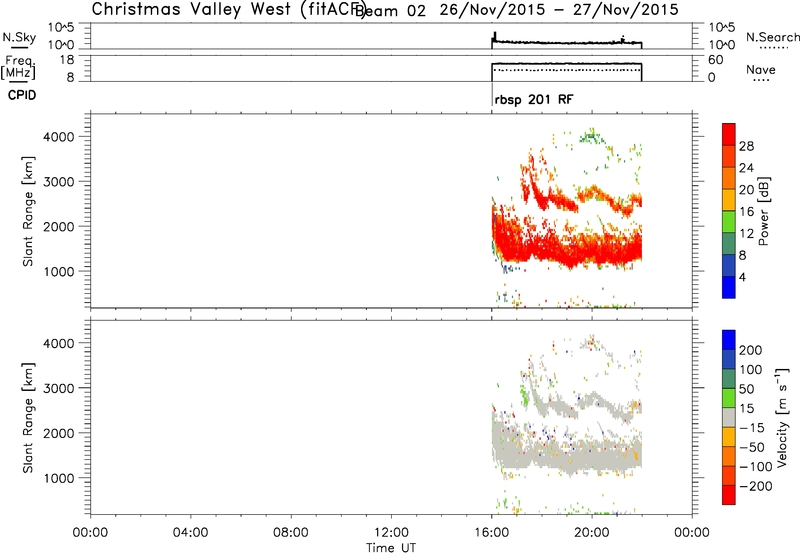Viewport: 800px width, 554px height.
Task: Click the Slant Range label of power panel
Action: pyautogui.click(x=28, y=211)
